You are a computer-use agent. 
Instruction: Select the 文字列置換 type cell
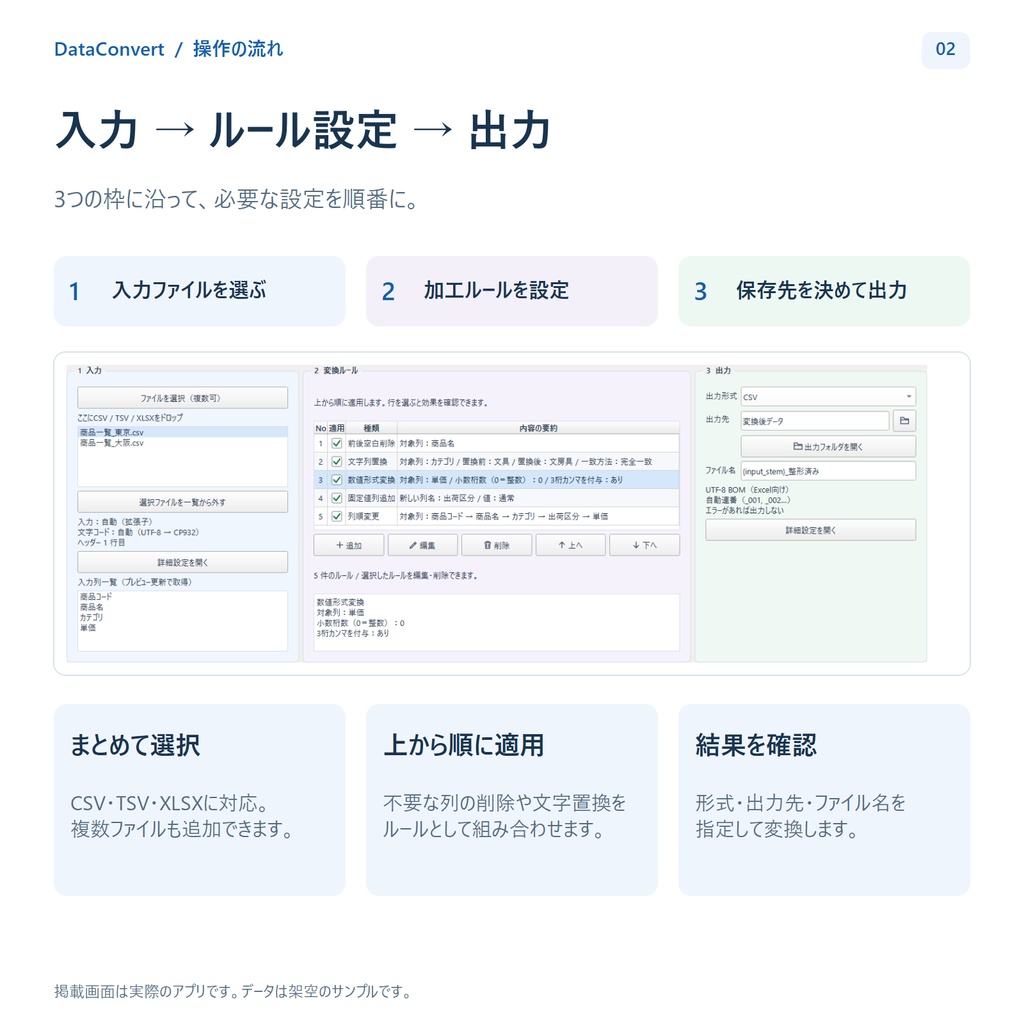click(x=371, y=462)
